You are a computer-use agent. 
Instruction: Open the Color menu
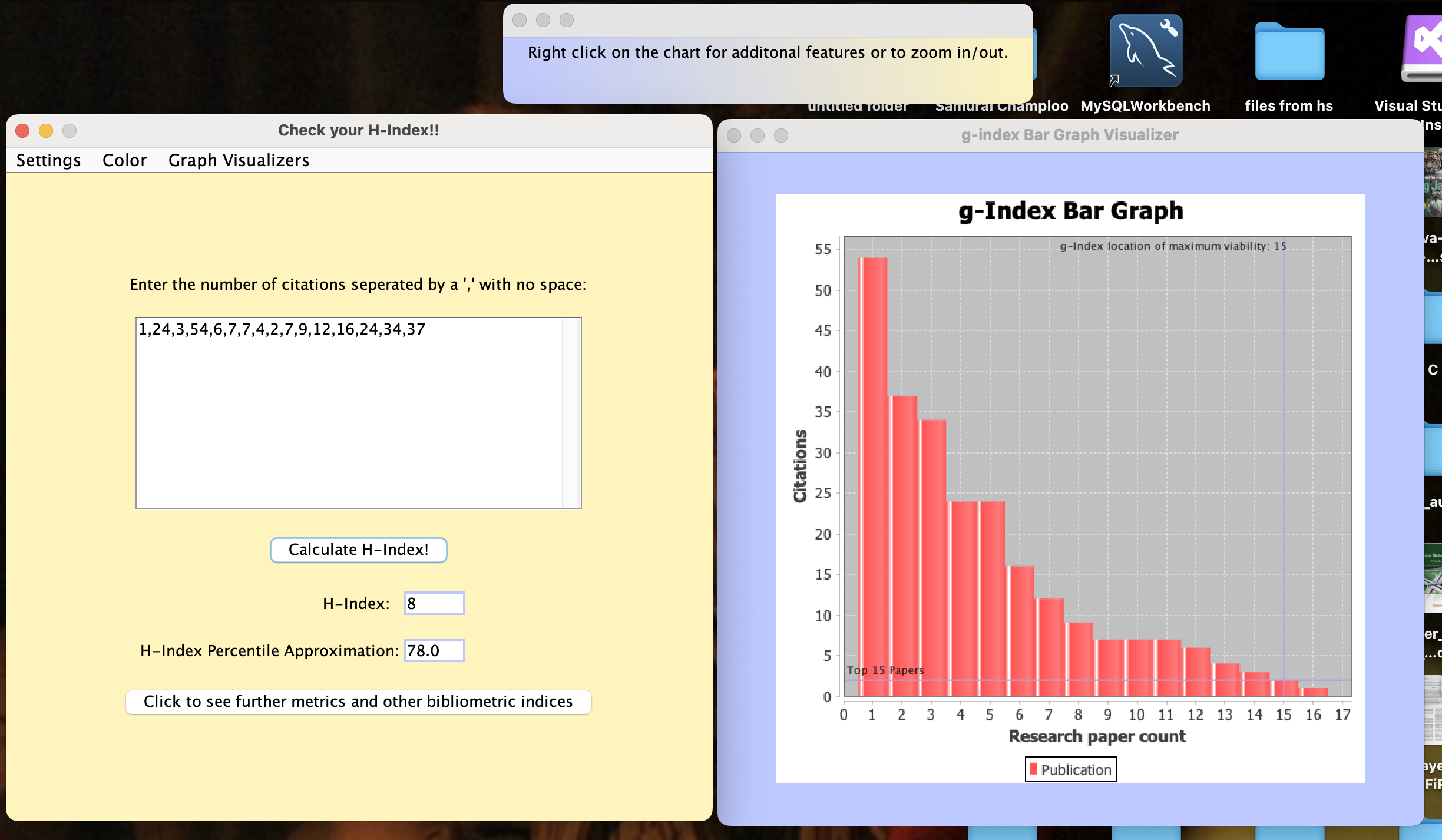click(x=124, y=160)
